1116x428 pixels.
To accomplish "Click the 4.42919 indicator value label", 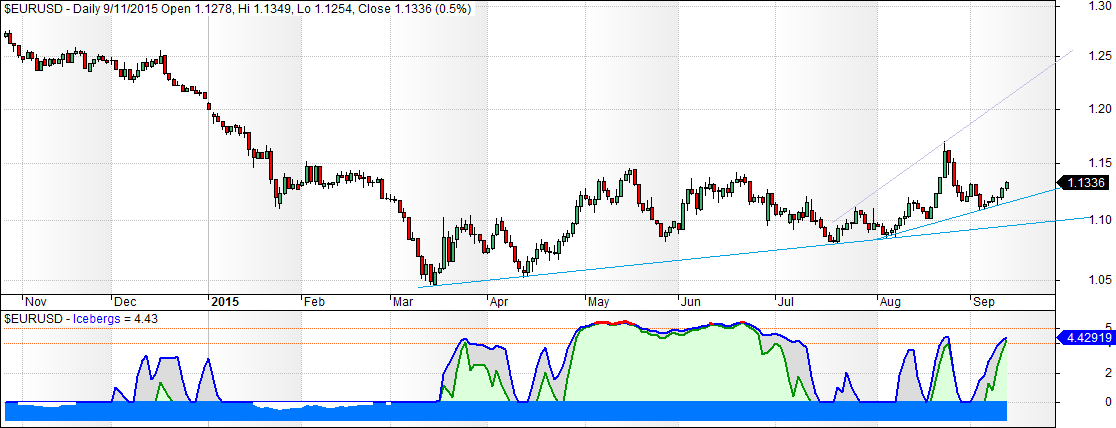I will tap(1084, 339).
